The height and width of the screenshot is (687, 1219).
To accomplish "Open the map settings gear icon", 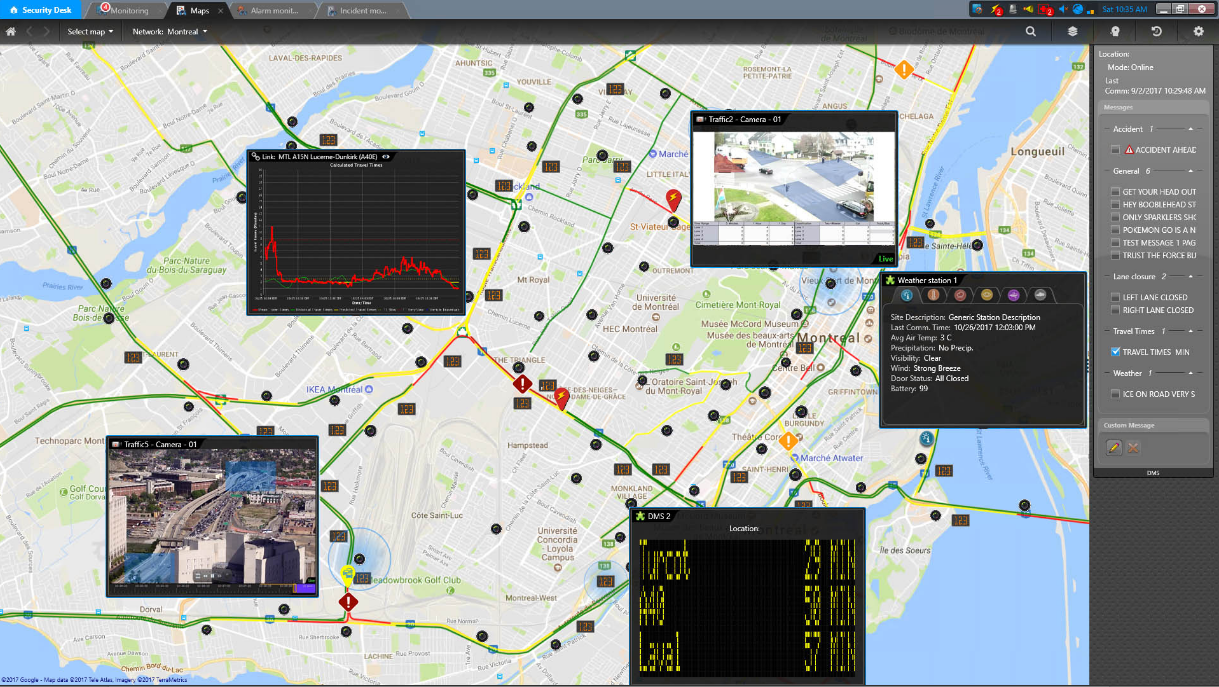I will [1198, 31].
